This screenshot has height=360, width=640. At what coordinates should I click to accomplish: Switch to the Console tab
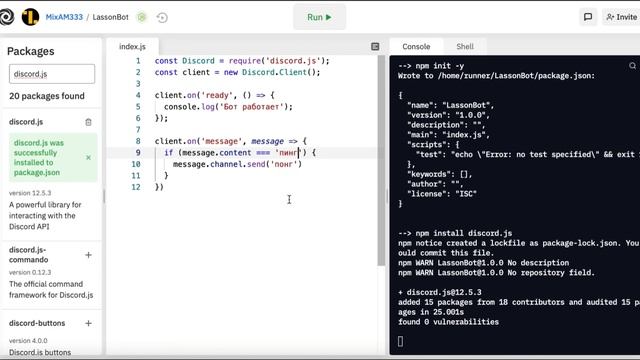click(416, 47)
